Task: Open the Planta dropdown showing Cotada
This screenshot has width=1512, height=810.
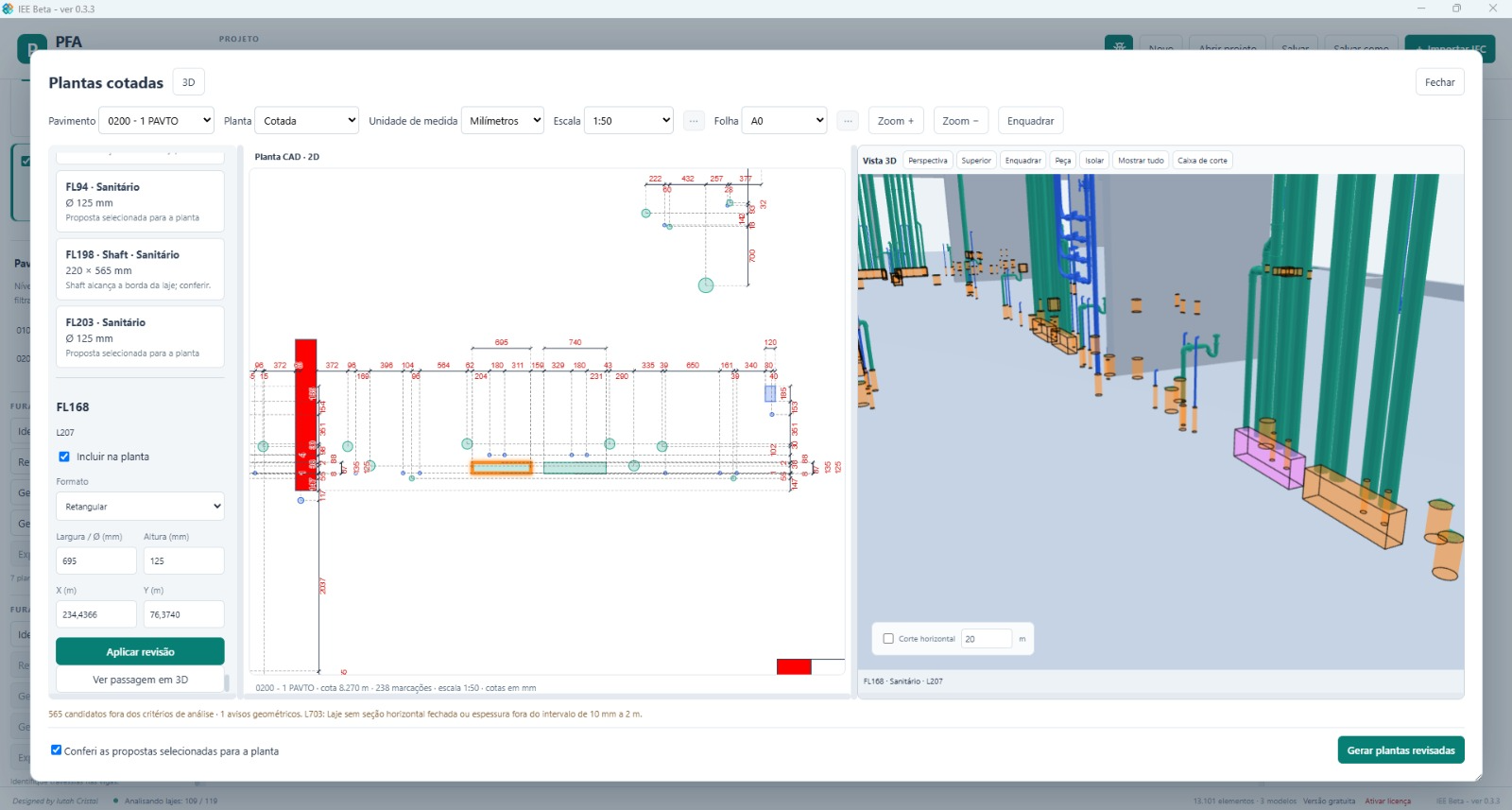Action: tap(307, 121)
